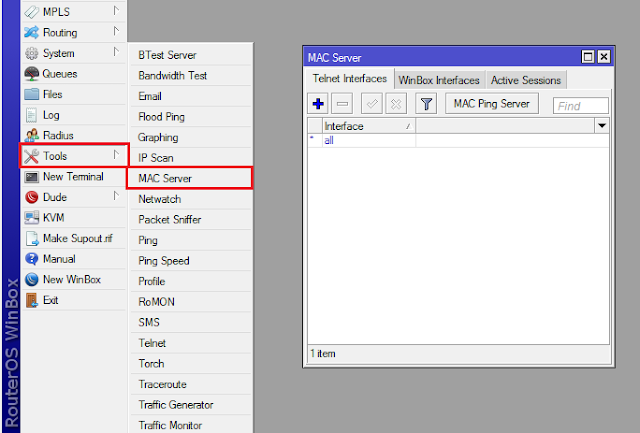The width and height of the screenshot is (640, 433).
Task: Click the System gear icon
Action: (31, 53)
